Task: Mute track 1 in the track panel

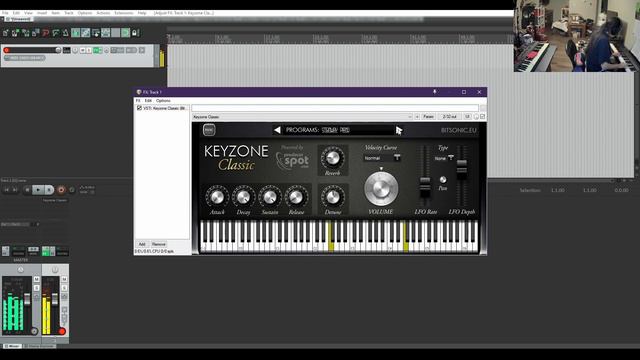Action: (82, 50)
